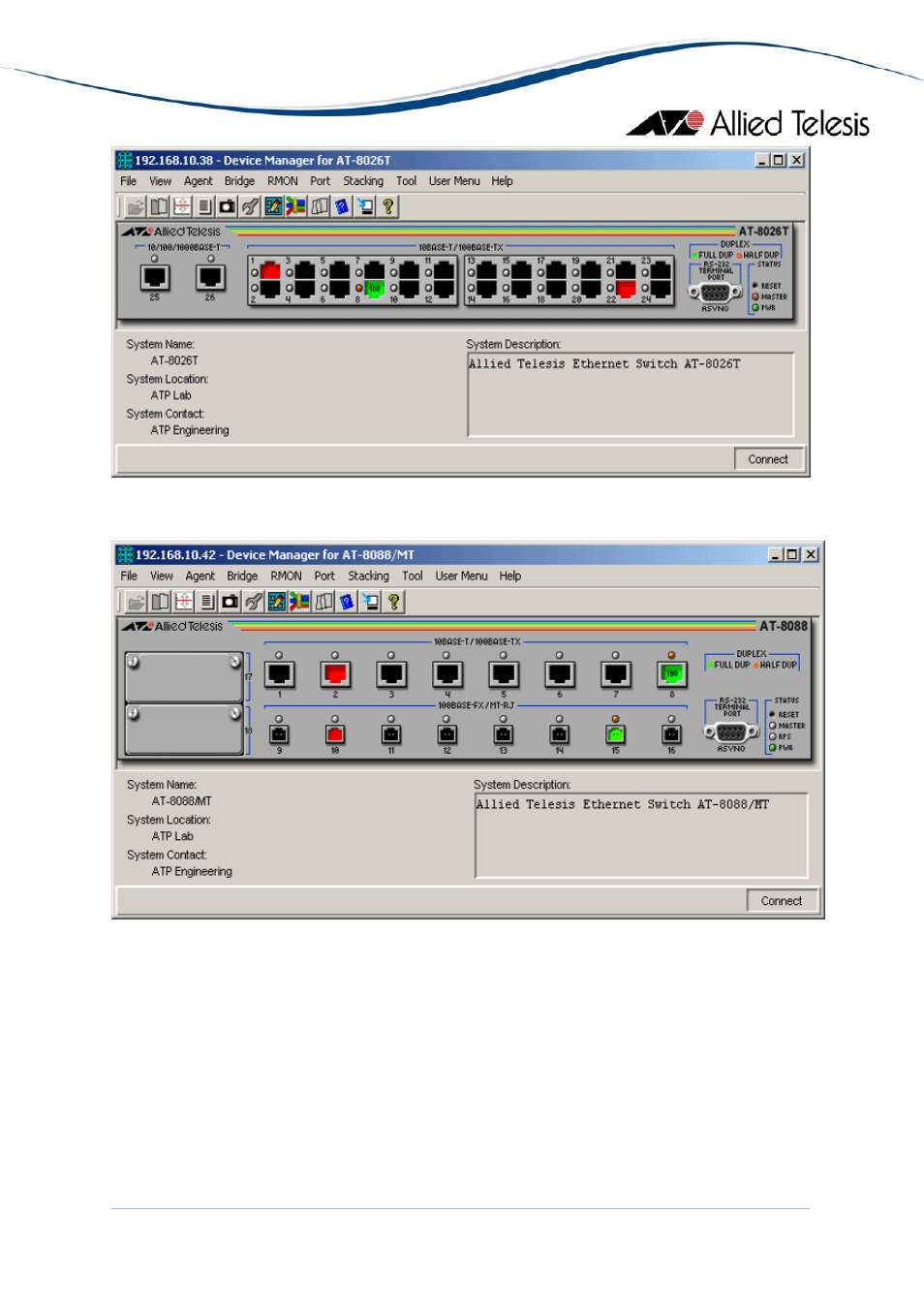Click the blue chart icon in AT-8026T toolbar

coord(273,206)
